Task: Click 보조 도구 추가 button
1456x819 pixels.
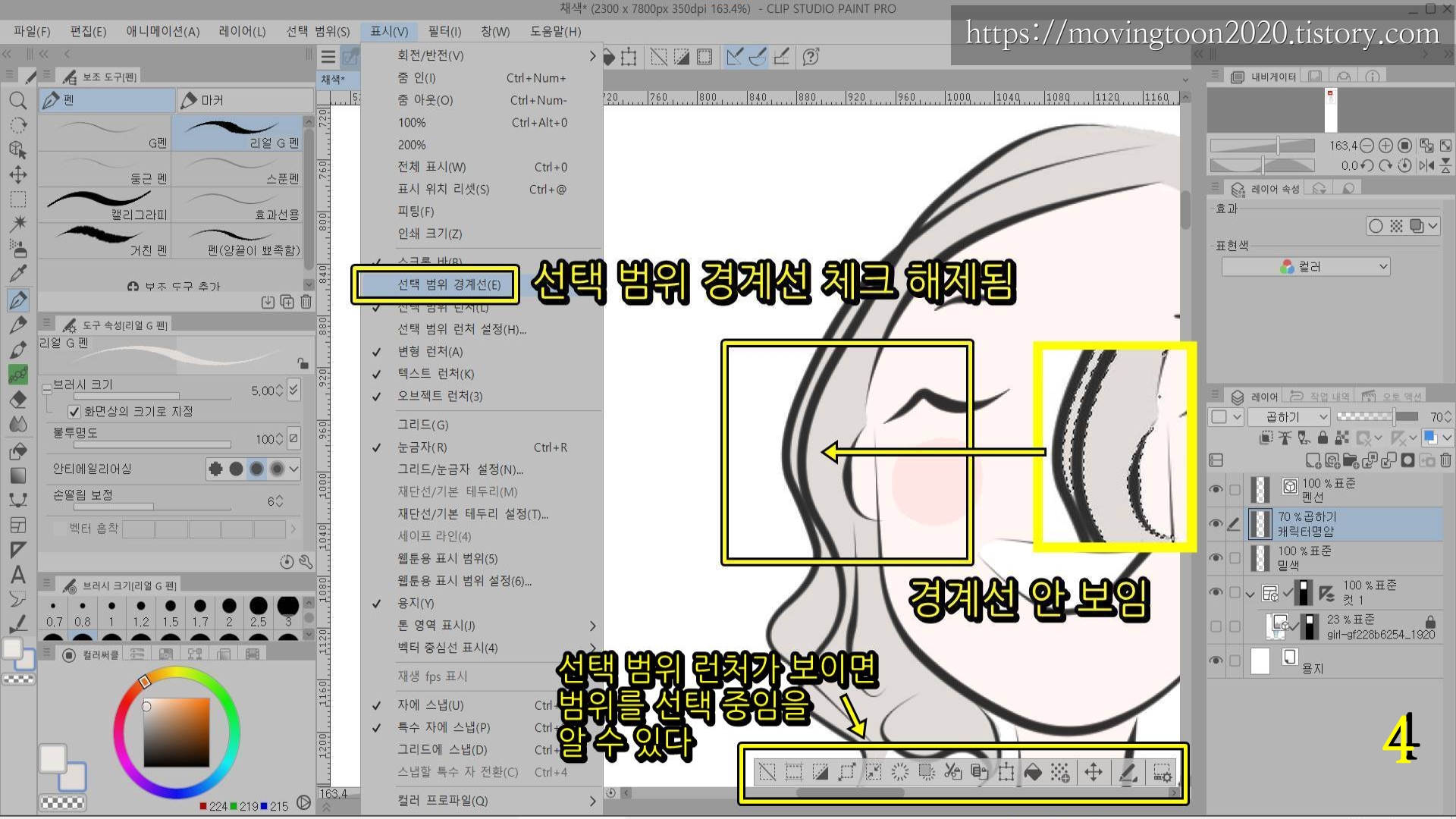Action: coord(174,287)
